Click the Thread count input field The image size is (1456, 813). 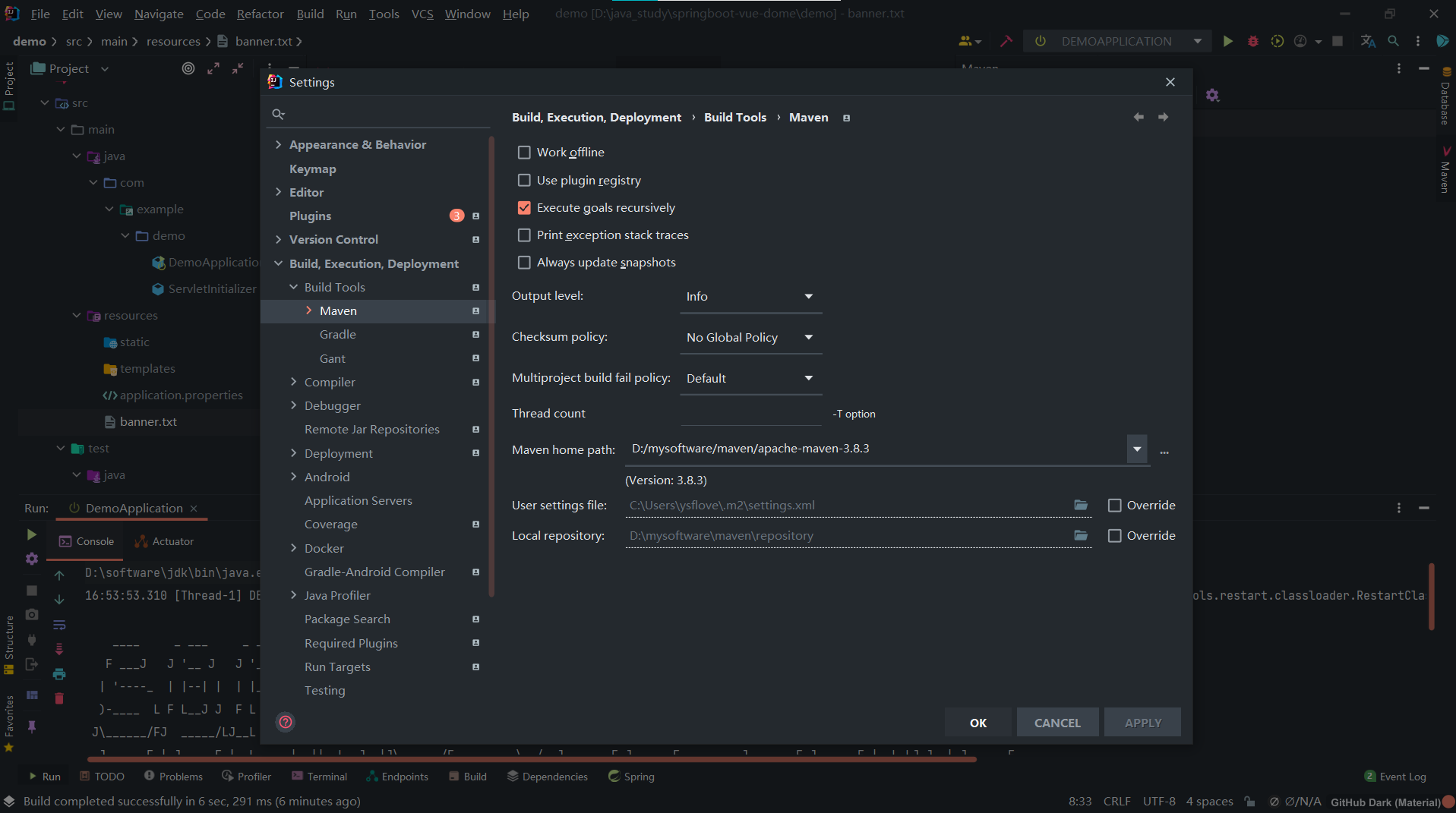750,413
